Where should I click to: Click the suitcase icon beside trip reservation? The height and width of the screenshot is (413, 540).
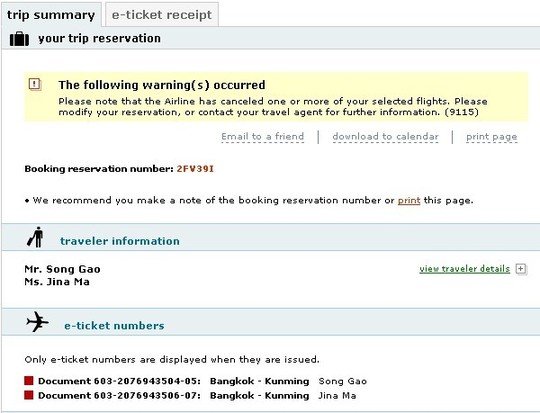[19, 39]
